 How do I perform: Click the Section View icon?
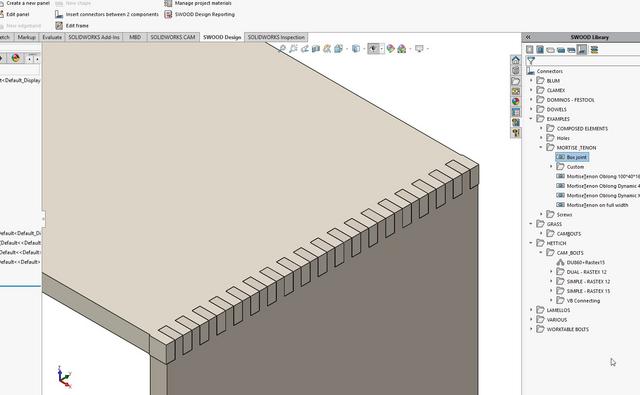316,49
